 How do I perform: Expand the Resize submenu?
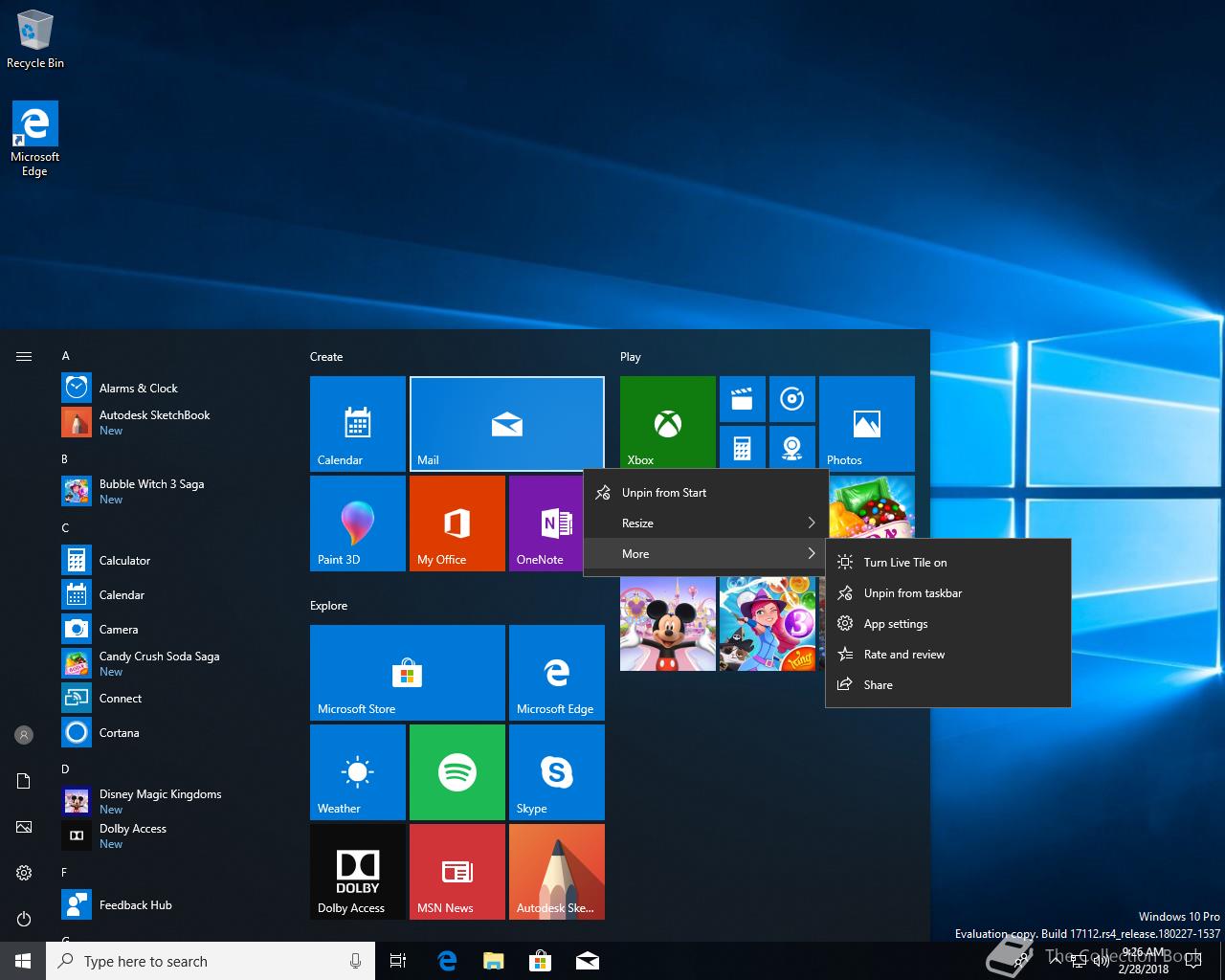pos(706,523)
